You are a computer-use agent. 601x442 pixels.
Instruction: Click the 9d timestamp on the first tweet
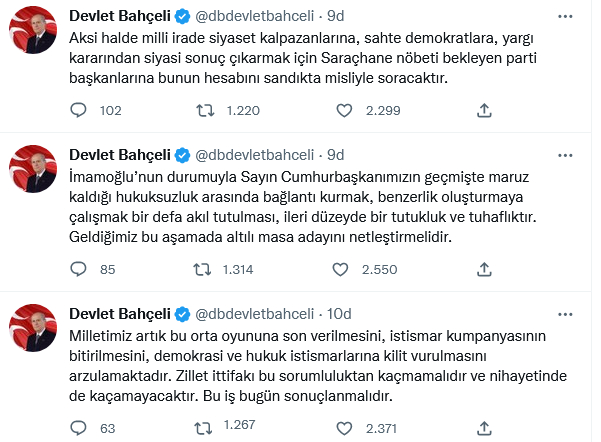(x=336, y=16)
